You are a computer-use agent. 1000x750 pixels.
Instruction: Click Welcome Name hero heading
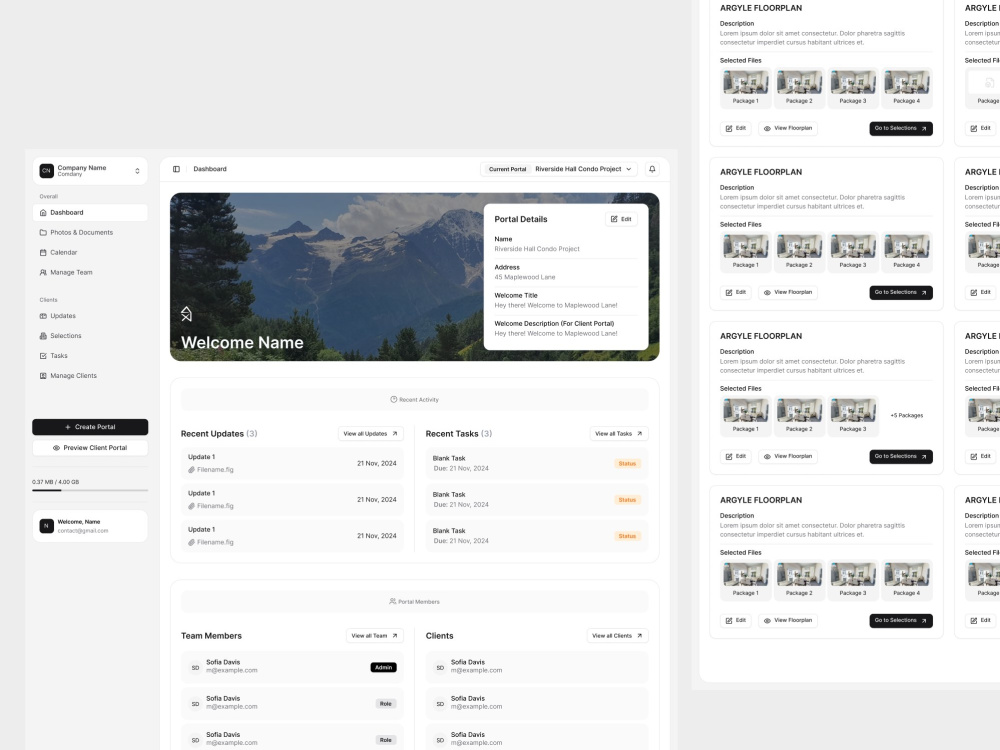pyautogui.click(x=242, y=342)
